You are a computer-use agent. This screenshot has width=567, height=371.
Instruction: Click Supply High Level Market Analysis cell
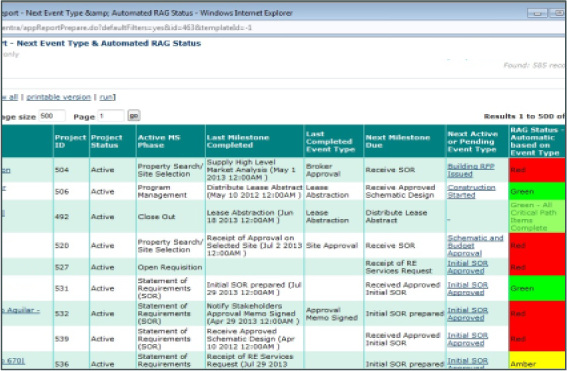click(x=254, y=170)
